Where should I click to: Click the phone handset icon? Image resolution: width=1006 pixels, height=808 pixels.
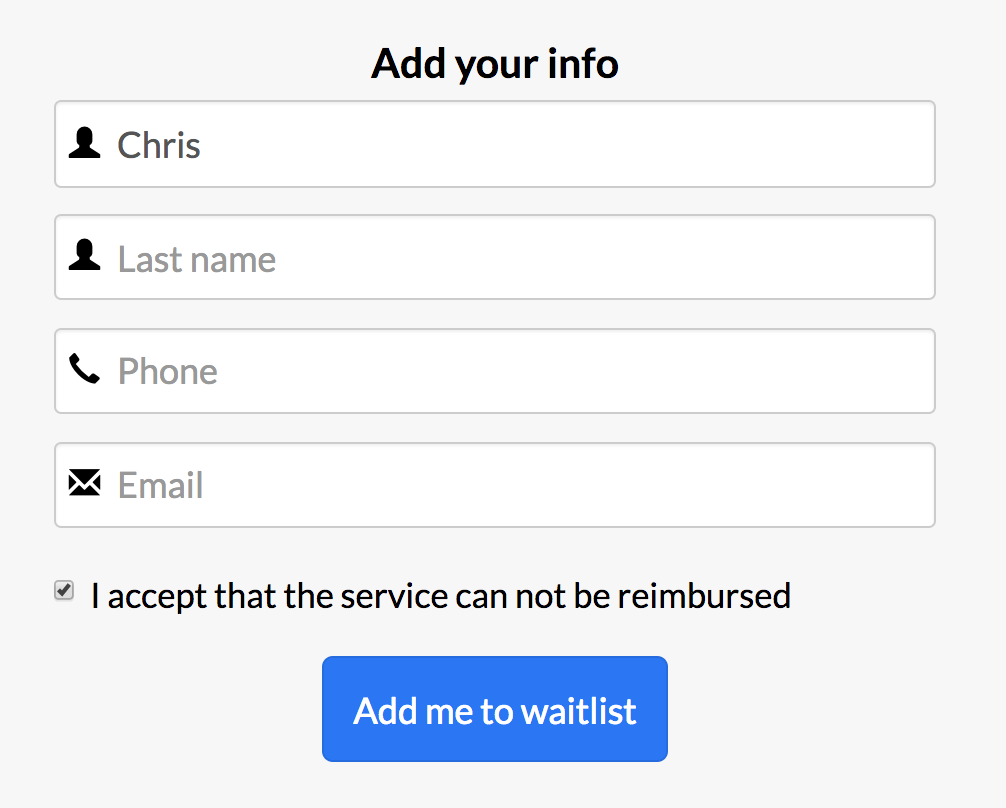point(85,368)
